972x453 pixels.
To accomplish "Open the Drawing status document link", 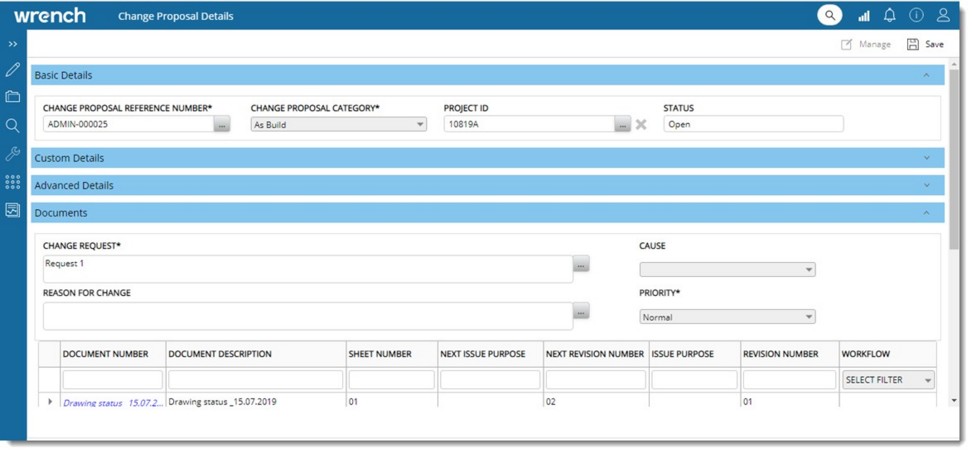I will 113,403.
